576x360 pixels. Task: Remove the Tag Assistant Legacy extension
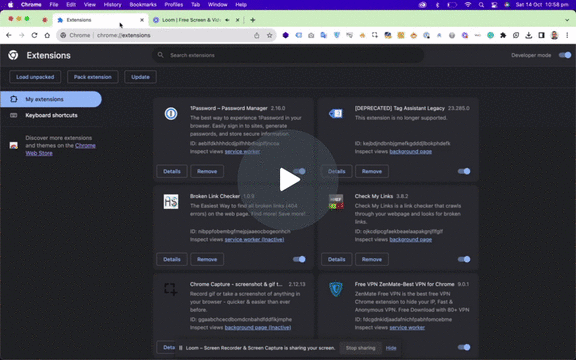point(372,171)
